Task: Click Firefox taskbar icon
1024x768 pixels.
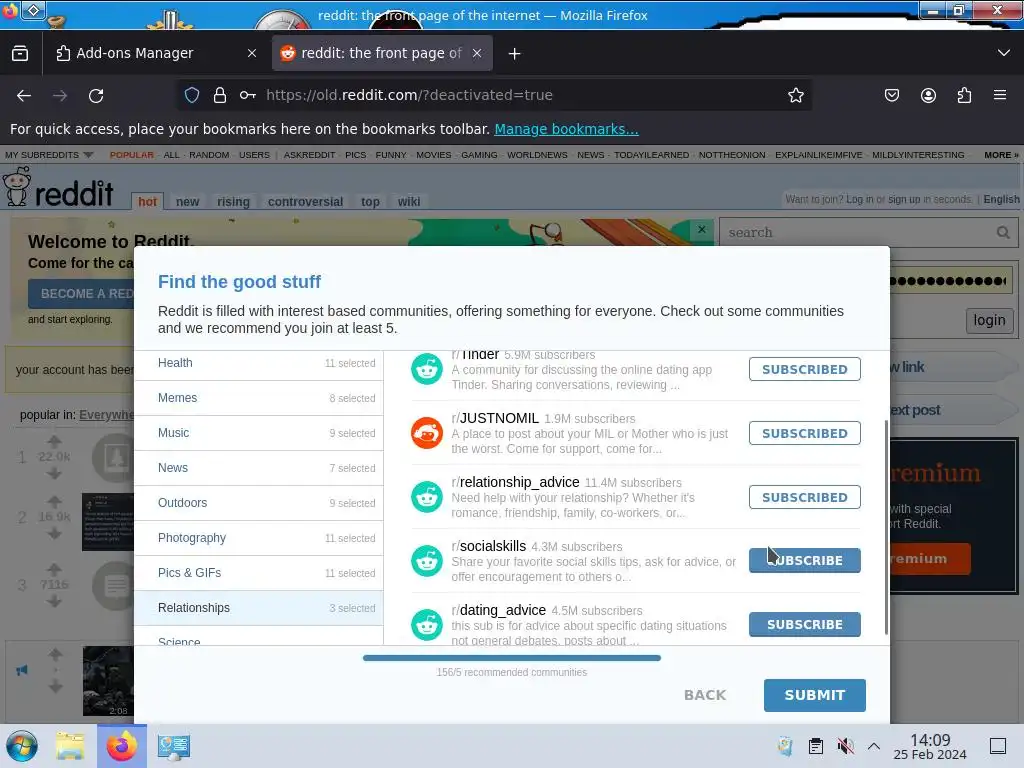Action: tap(122, 746)
